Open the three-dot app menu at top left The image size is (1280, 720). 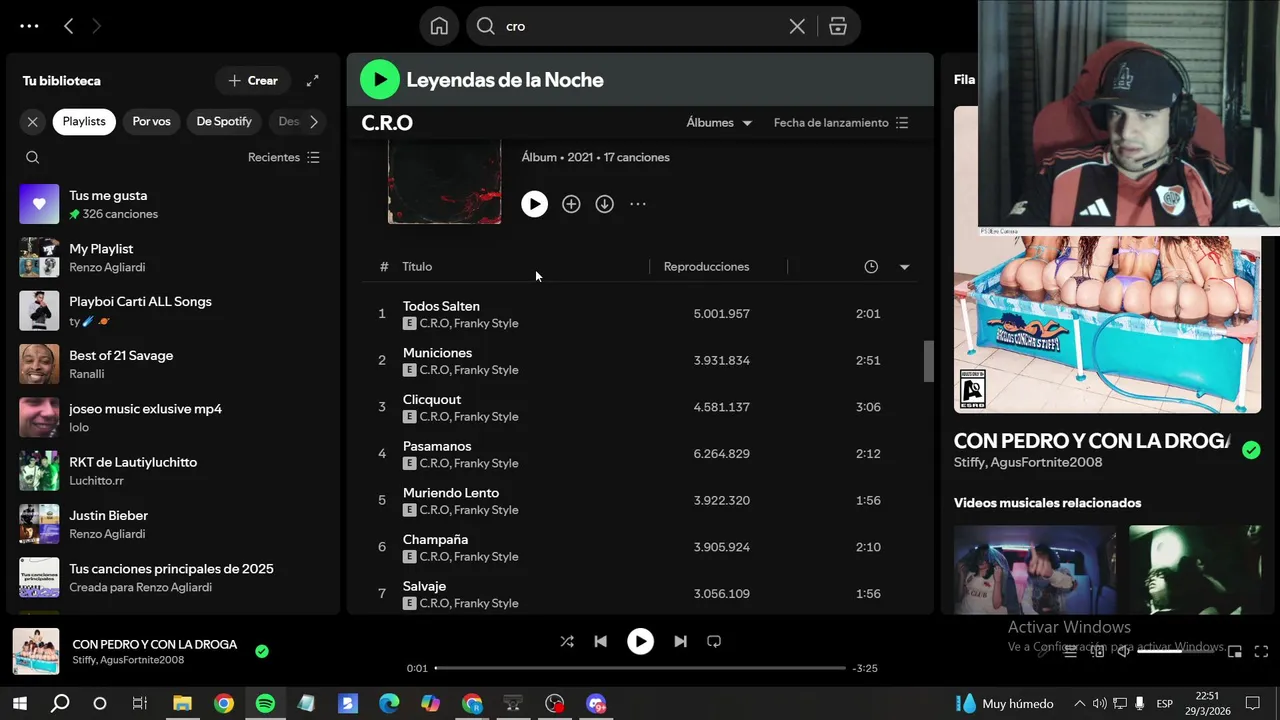(29, 26)
